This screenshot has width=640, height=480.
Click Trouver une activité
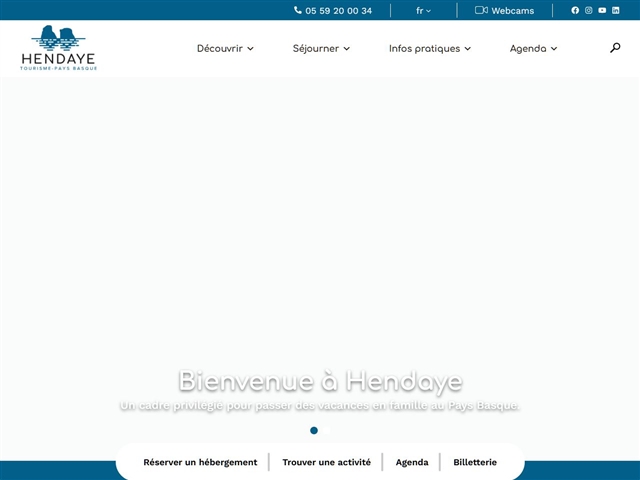tap(327, 462)
